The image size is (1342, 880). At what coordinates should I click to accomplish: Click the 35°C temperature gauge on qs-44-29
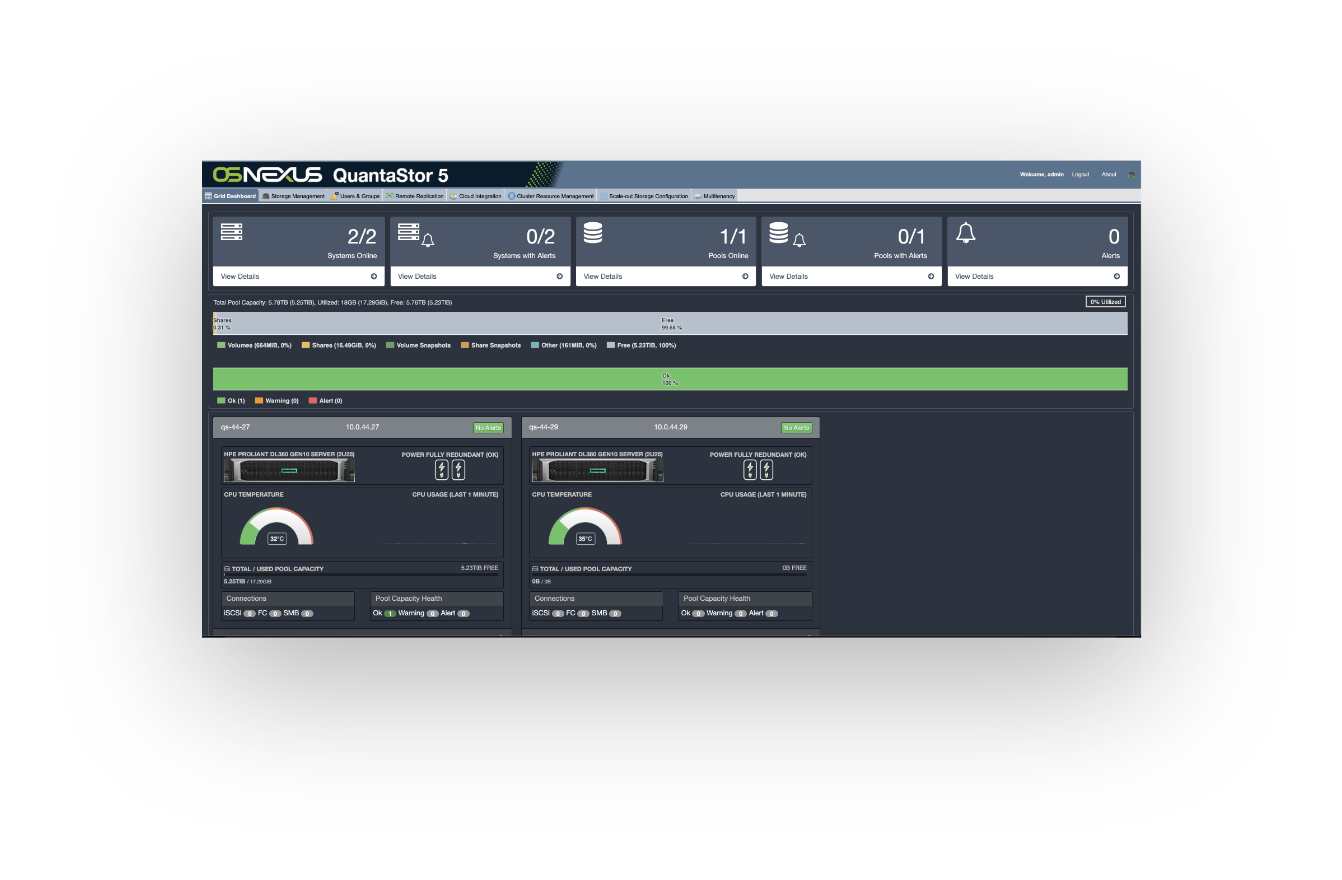point(585,527)
